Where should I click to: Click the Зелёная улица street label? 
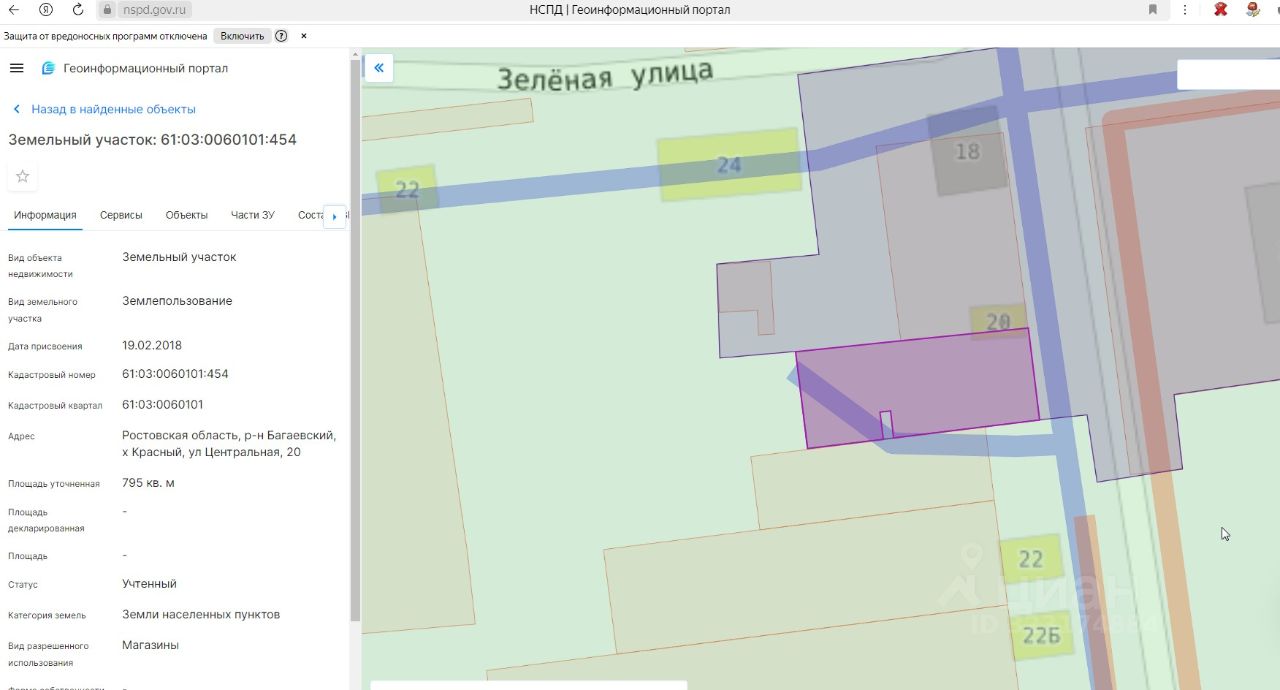pos(605,74)
